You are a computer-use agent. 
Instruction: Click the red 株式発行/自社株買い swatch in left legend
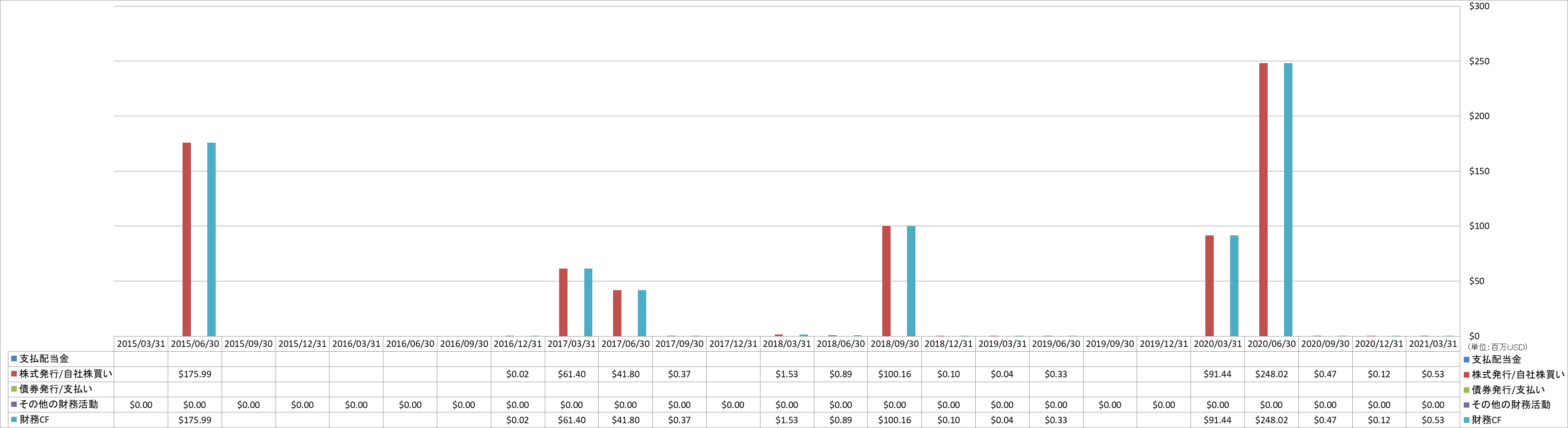[x=14, y=374]
